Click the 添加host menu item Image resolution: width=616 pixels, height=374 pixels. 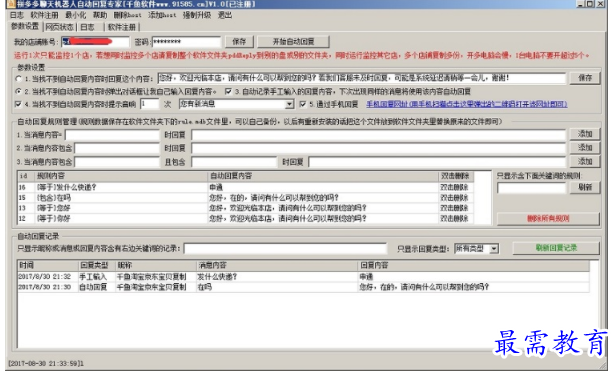click(162, 15)
